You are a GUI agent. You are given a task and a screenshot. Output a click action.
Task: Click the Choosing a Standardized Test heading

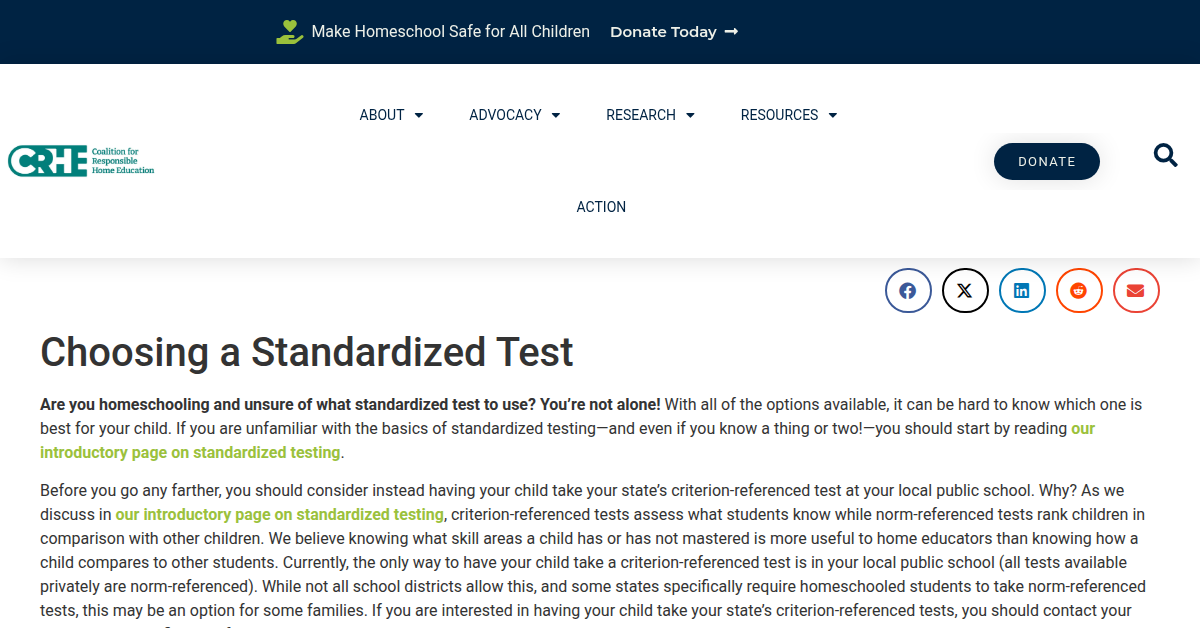pos(306,352)
